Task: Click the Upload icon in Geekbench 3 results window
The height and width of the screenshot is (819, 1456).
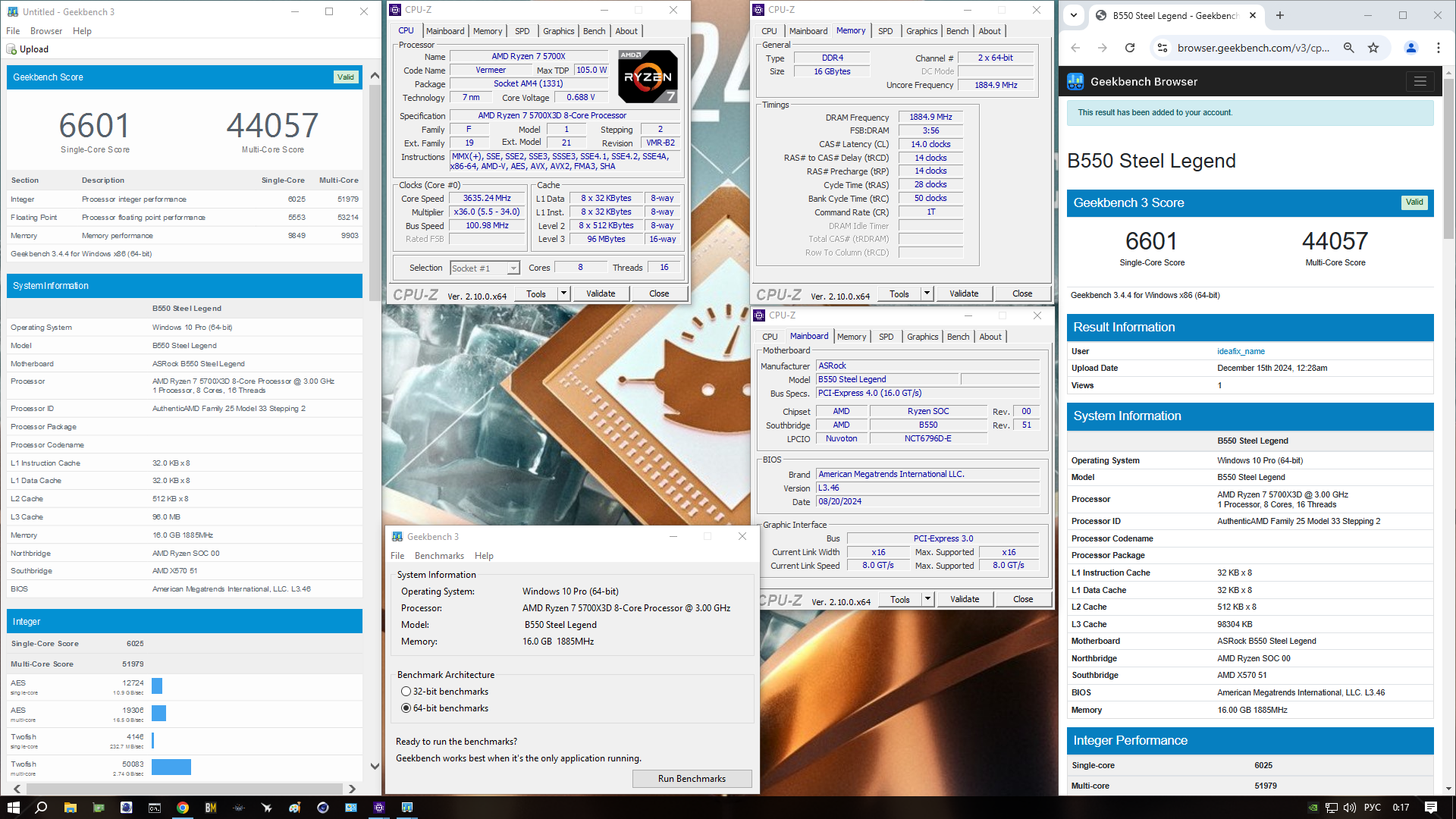Action: (x=11, y=49)
